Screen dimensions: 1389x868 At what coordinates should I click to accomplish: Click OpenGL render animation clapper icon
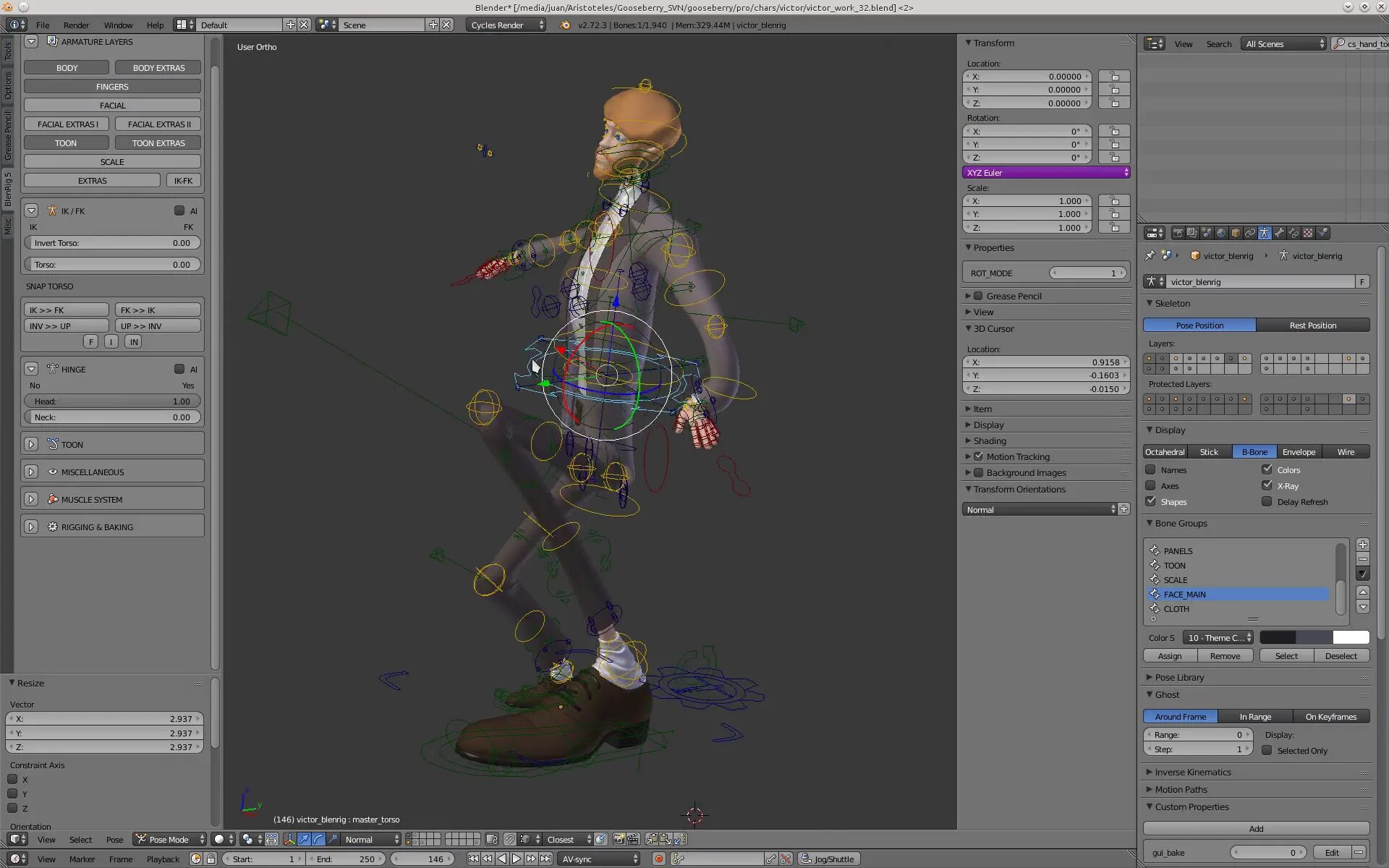tap(633, 839)
